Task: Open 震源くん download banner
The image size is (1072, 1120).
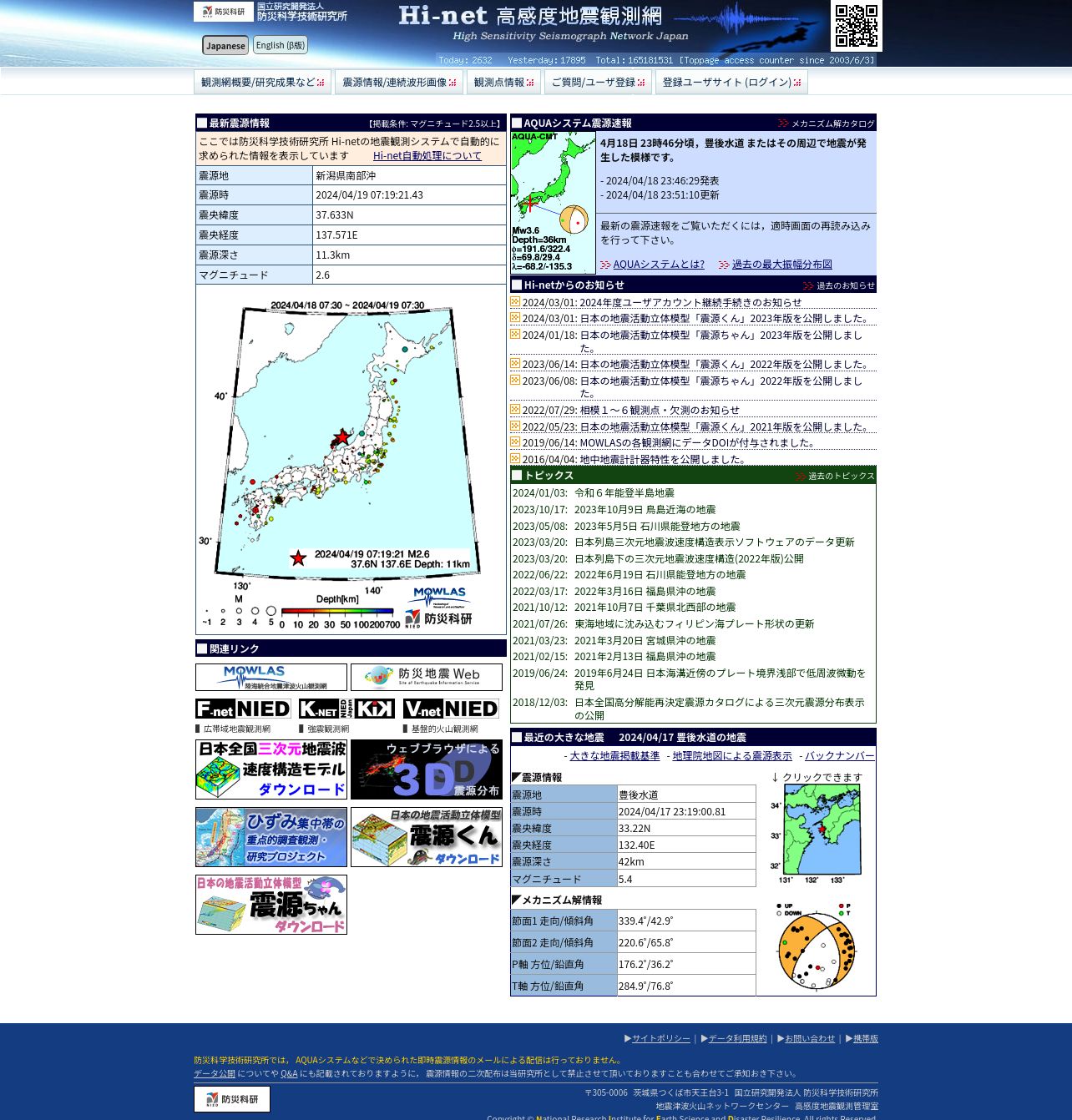Action: tap(427, 837)
